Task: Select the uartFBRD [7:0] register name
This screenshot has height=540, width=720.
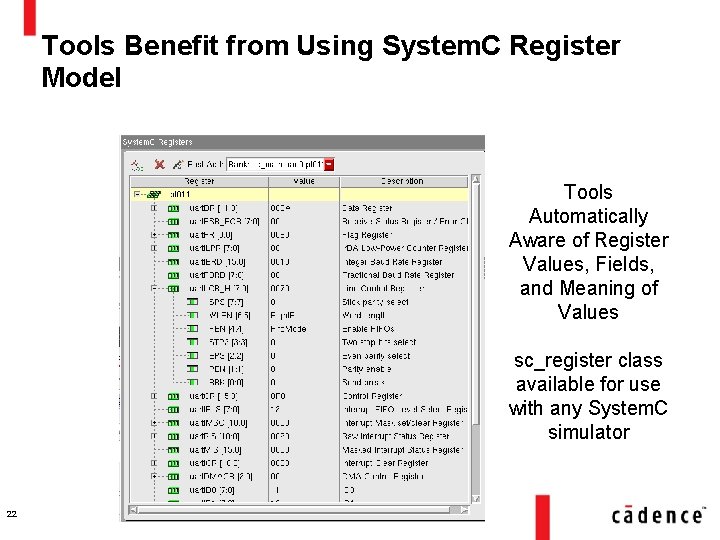Action: [x=216, y=276]
